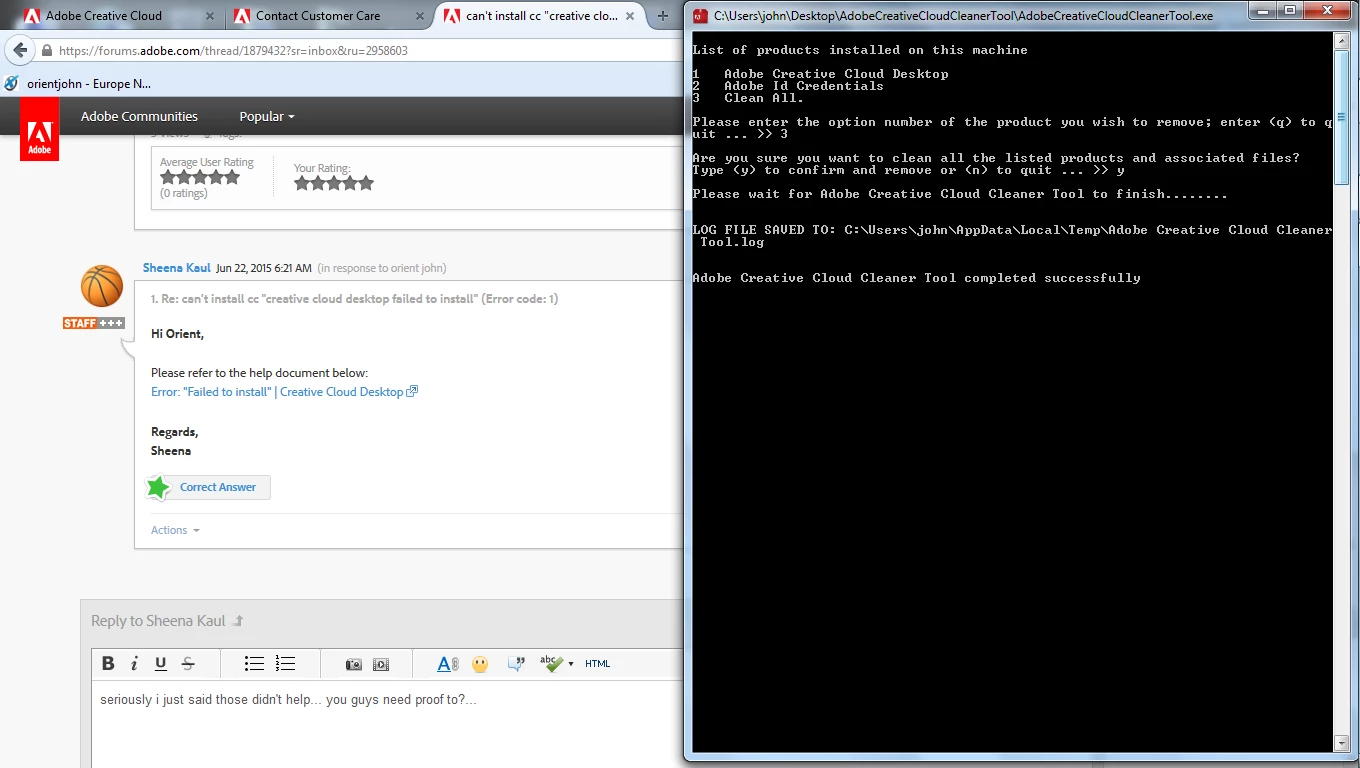This screenshot has height=768, width=1360.
Task: Toggle italic formatting in reply editor
Action: tap(134, 664)
